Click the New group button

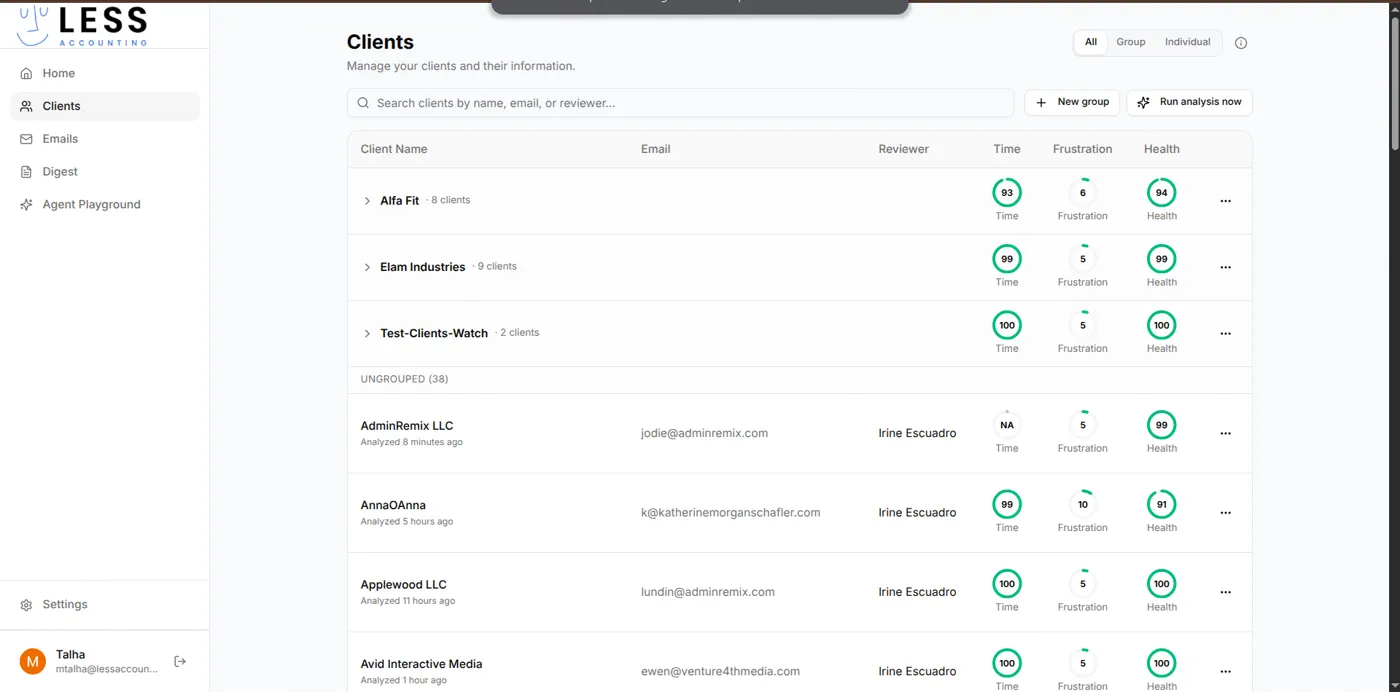(x=1072, y=102)
